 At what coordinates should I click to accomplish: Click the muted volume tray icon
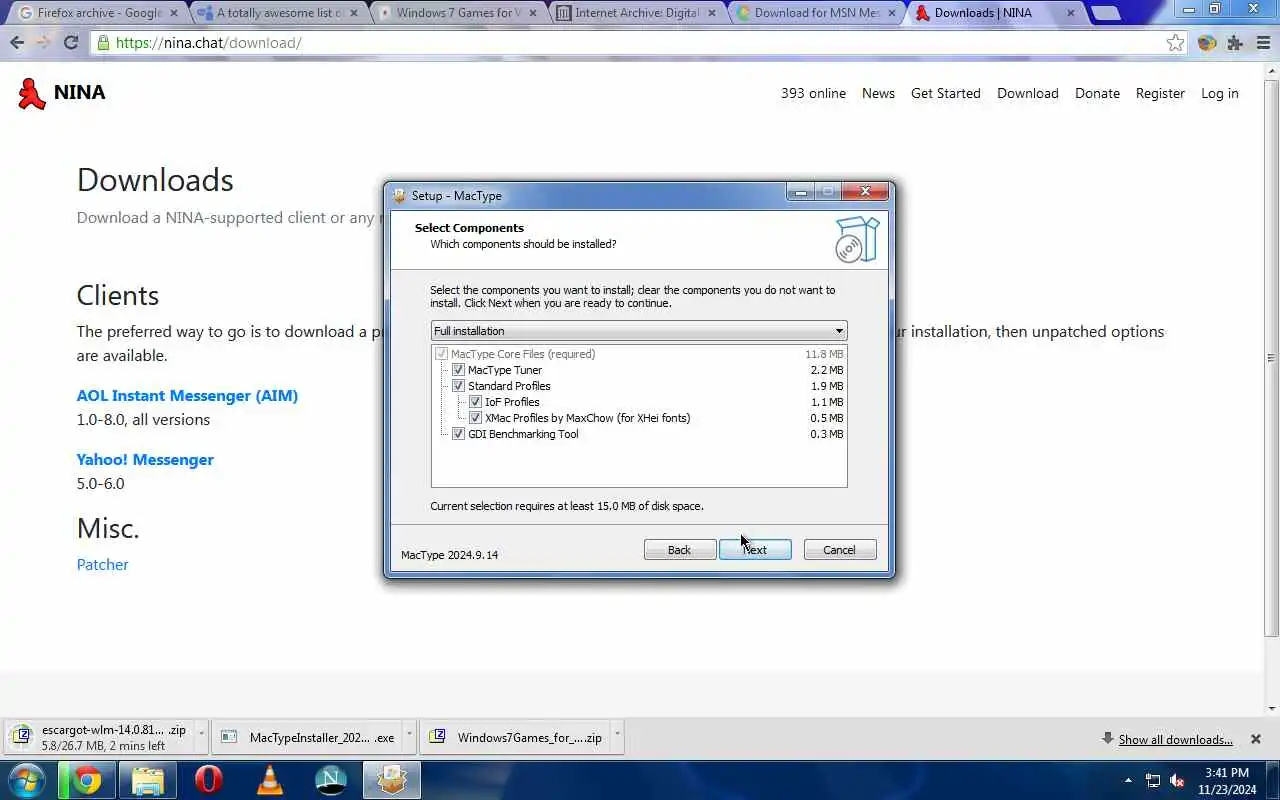coord(1178,780)
